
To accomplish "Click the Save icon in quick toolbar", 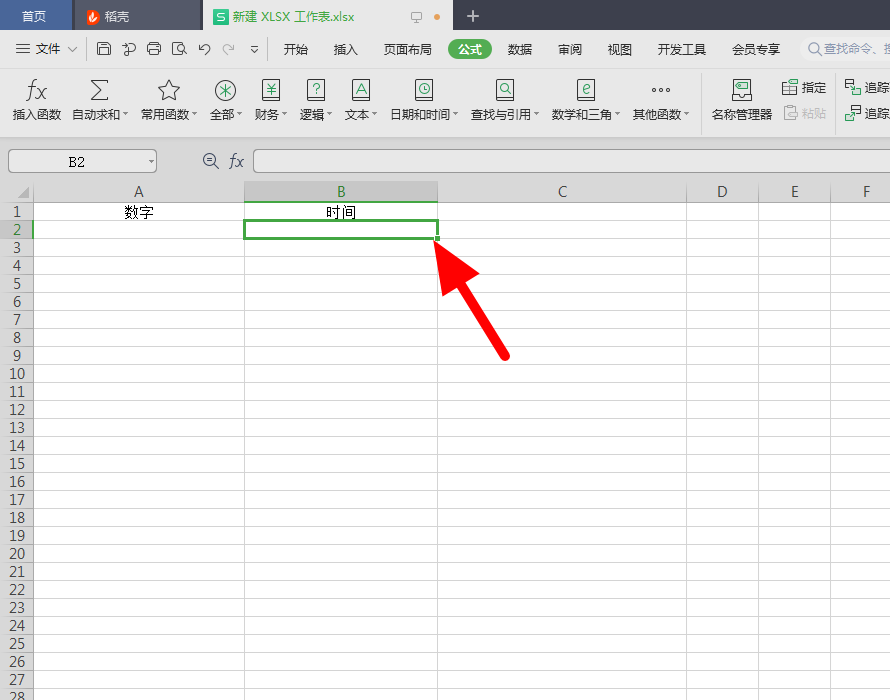I will 103,49.
